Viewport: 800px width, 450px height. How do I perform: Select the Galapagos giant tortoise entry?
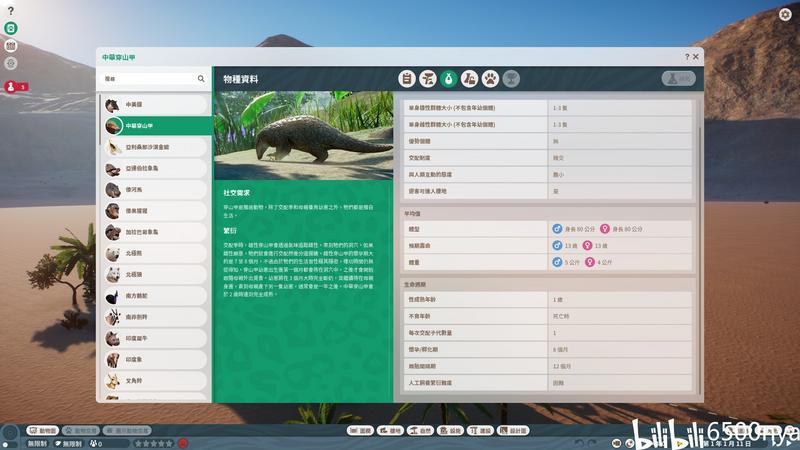coord(156,232)
